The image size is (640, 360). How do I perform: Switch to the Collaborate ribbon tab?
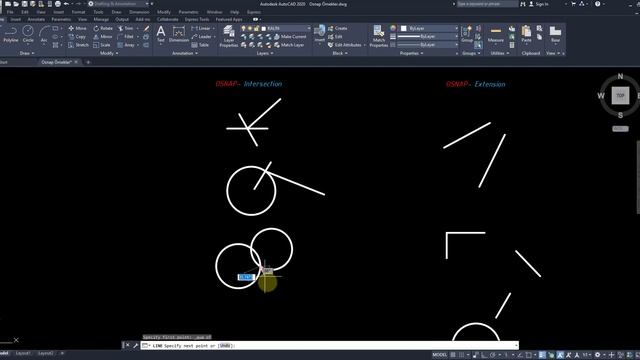[x=167, y=19]
